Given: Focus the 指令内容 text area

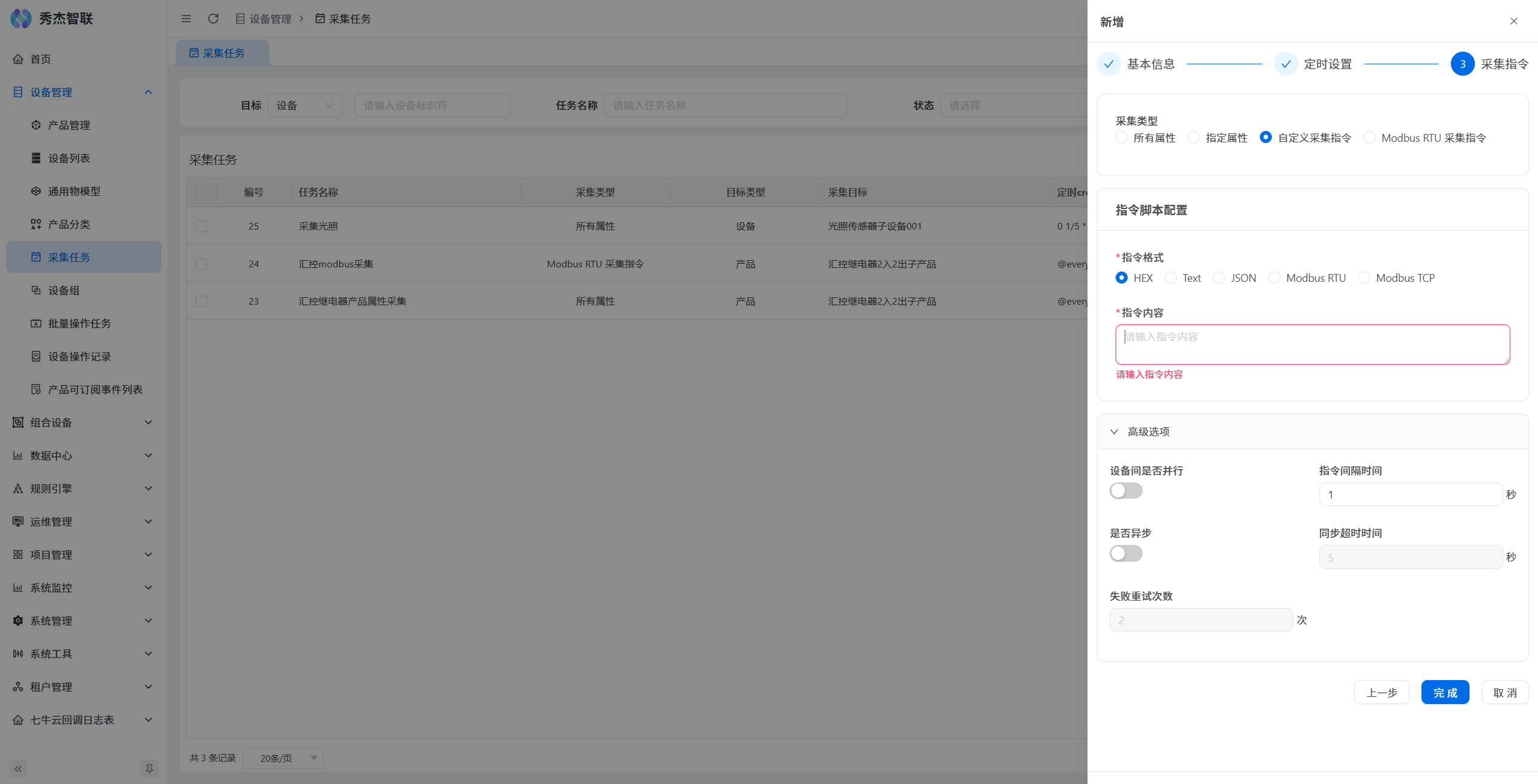Looking at the screenshot, I should pos(1312,344).
